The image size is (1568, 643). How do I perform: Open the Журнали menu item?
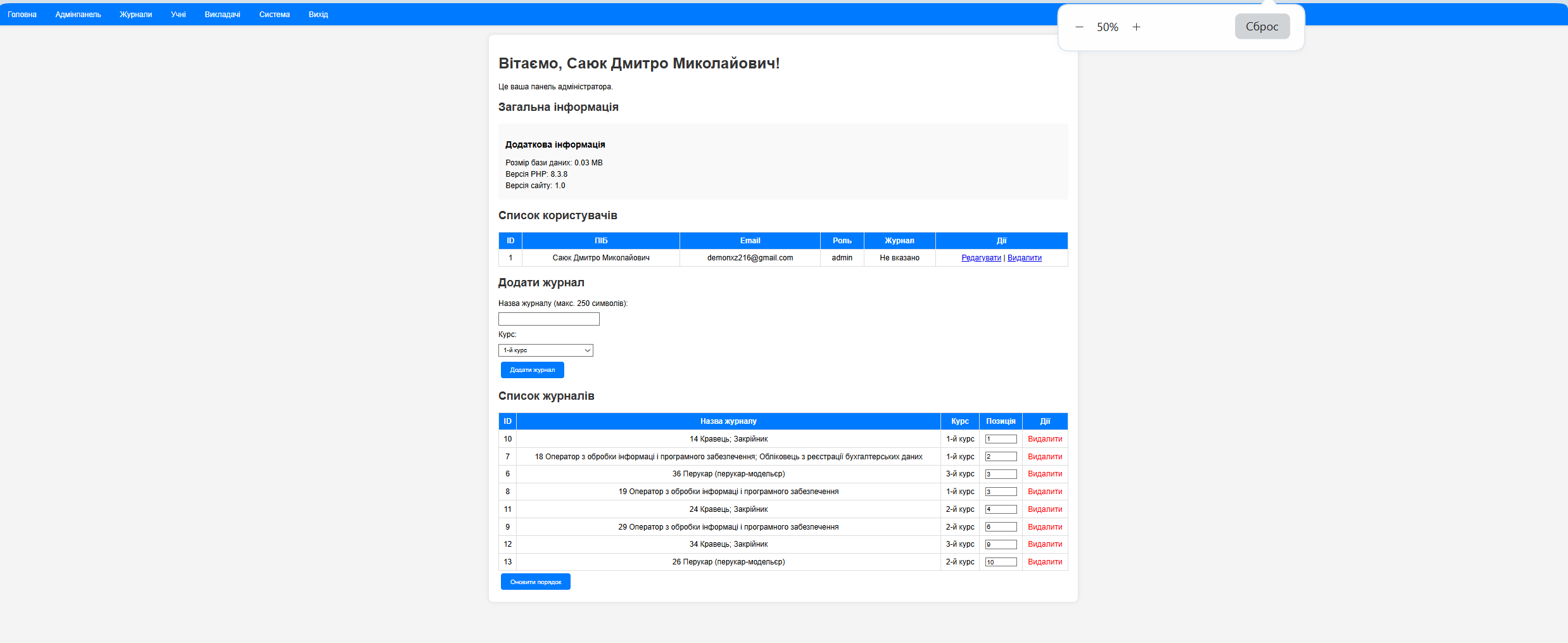(136, 15)
